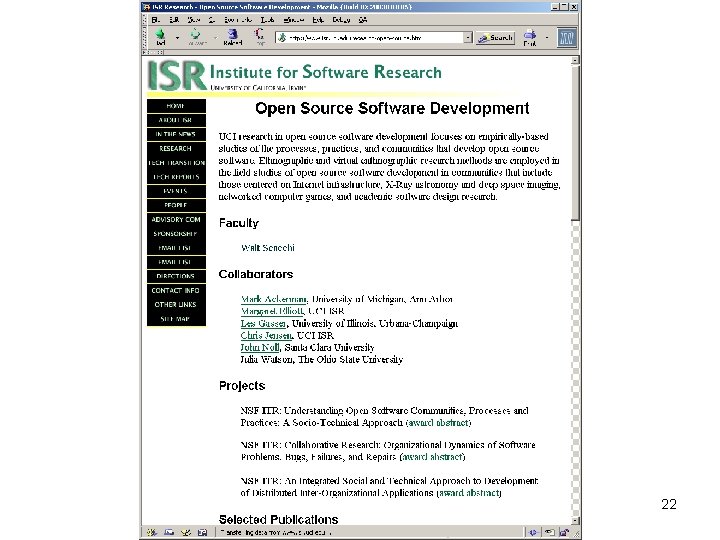
Task: Go back with the Back arrow icon
Action: point(160,36)
